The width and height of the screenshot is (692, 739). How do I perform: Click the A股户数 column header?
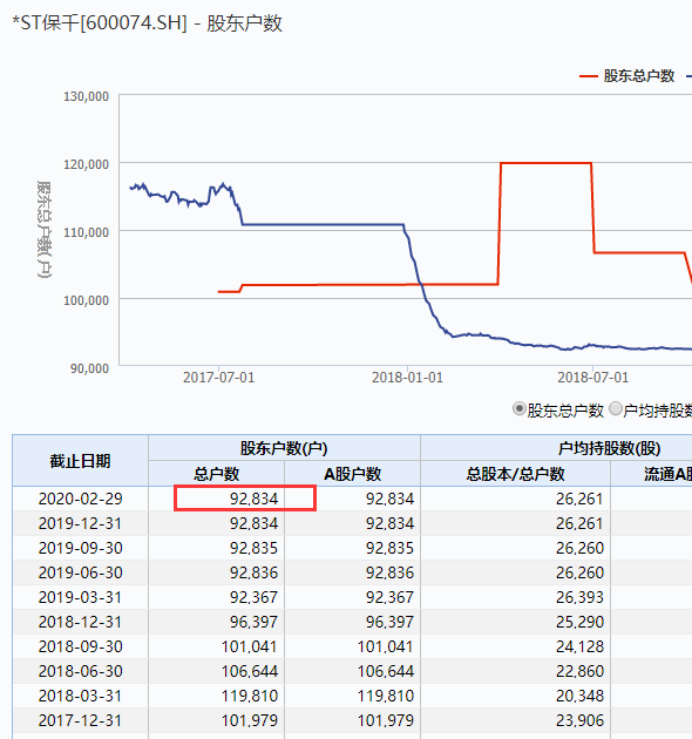[x=352, y=474]
